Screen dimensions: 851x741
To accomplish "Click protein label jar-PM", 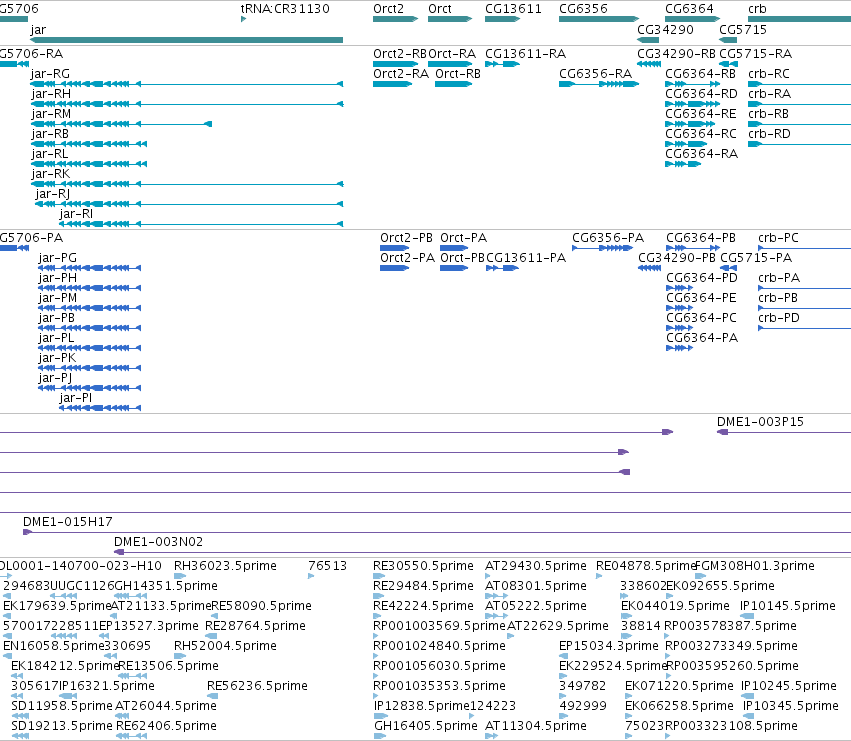I will [58, 297].
